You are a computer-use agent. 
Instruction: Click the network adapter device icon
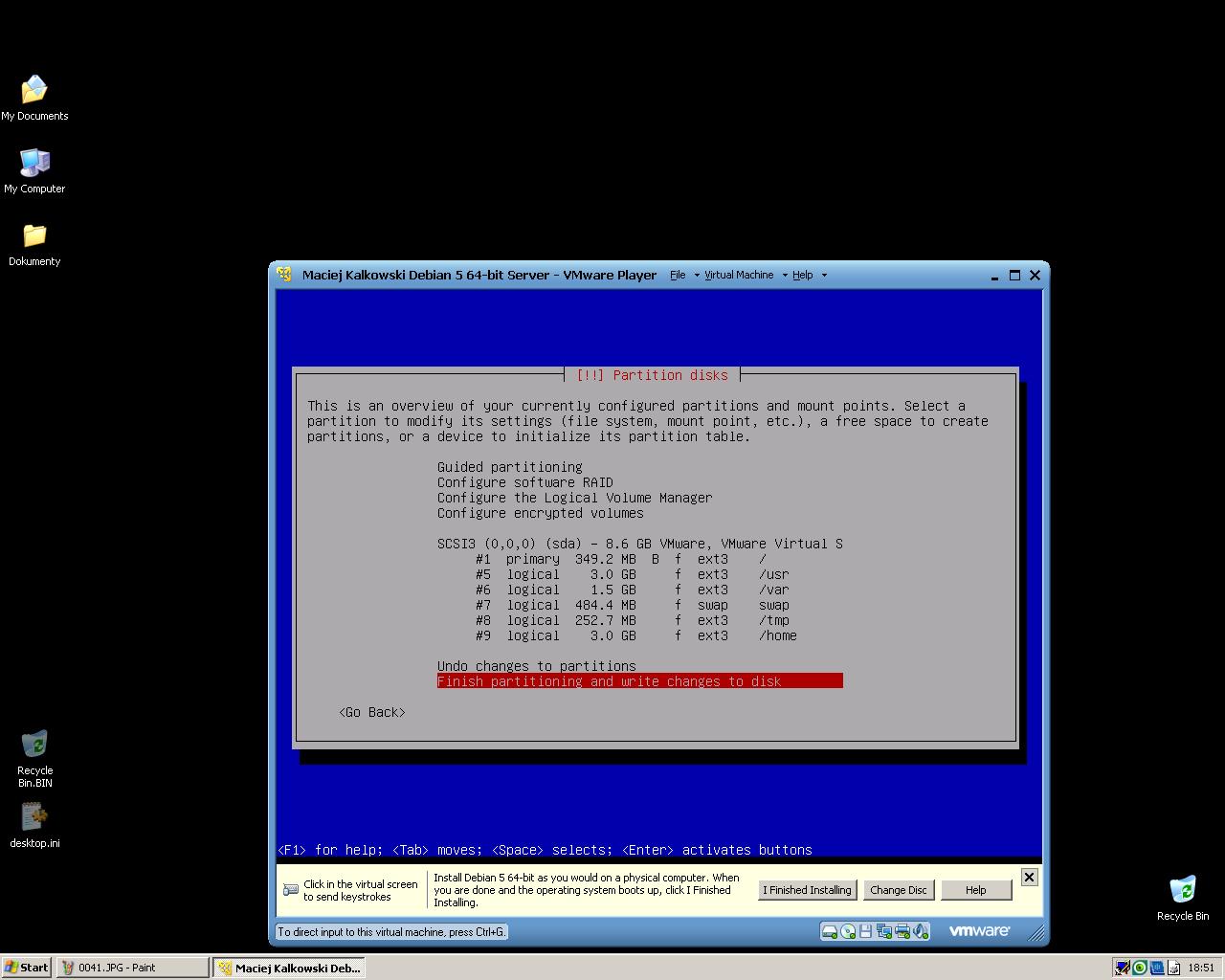pyautogui.click(x=883, y=931)
